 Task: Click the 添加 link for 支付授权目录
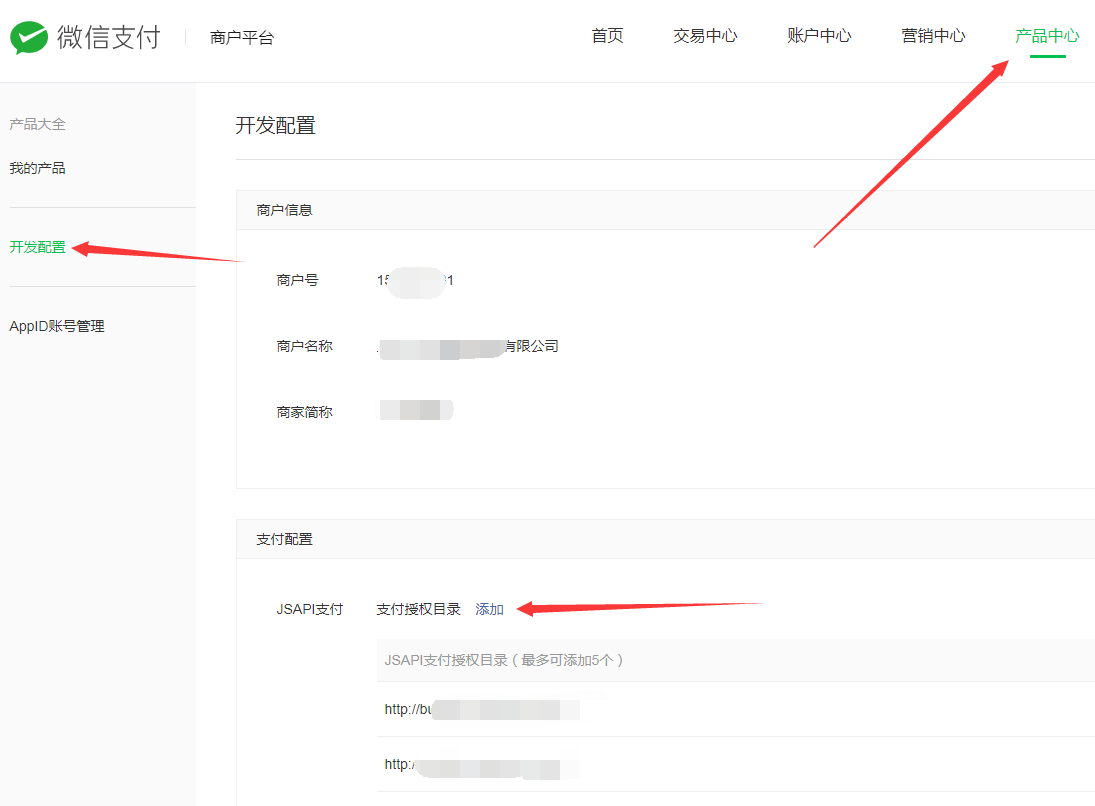click(489, 609)
